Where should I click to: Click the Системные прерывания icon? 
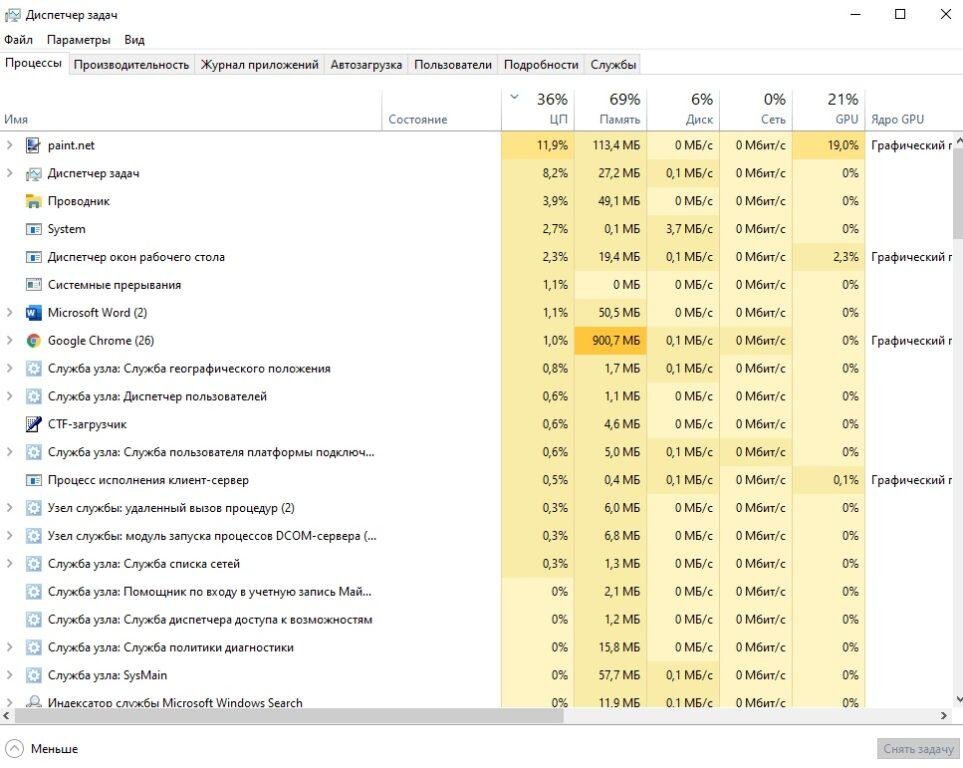pos(33,285)
